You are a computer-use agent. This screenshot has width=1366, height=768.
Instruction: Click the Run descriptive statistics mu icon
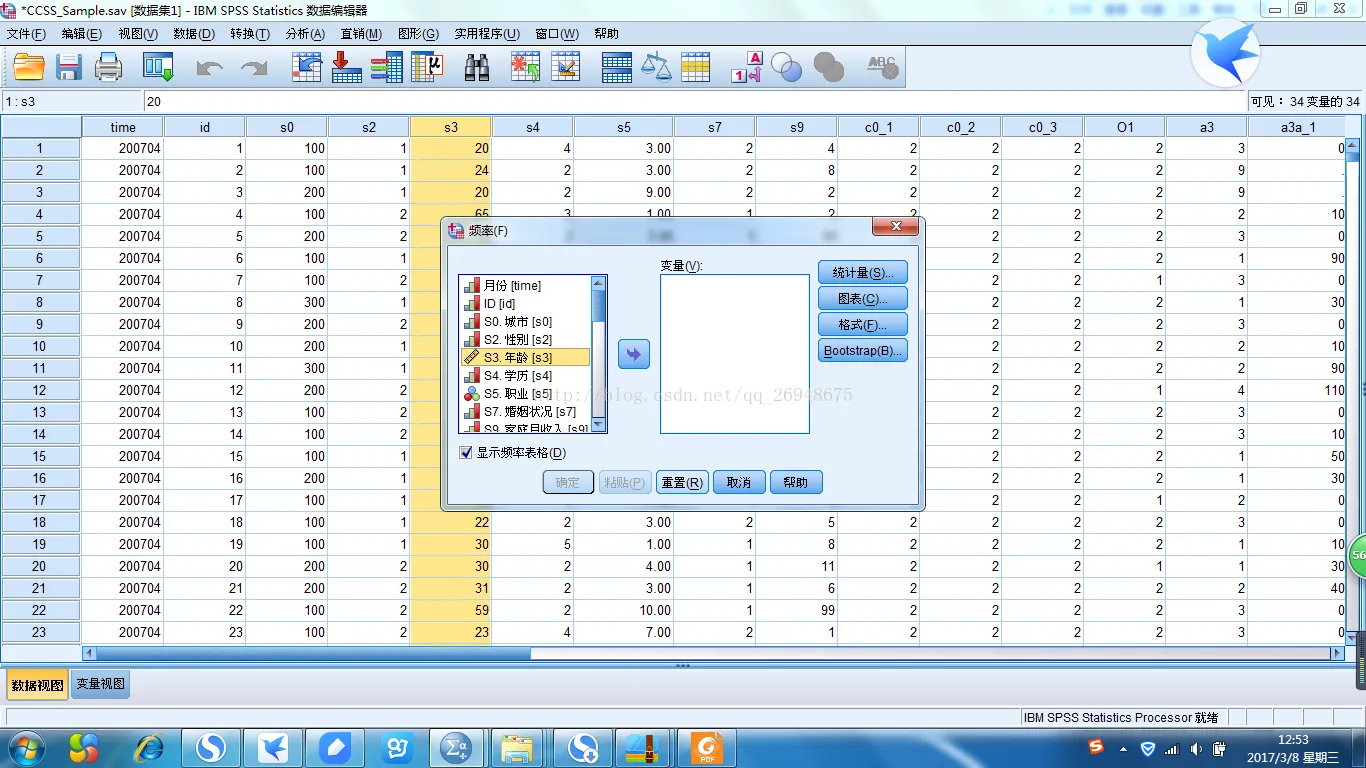point(426,67)
